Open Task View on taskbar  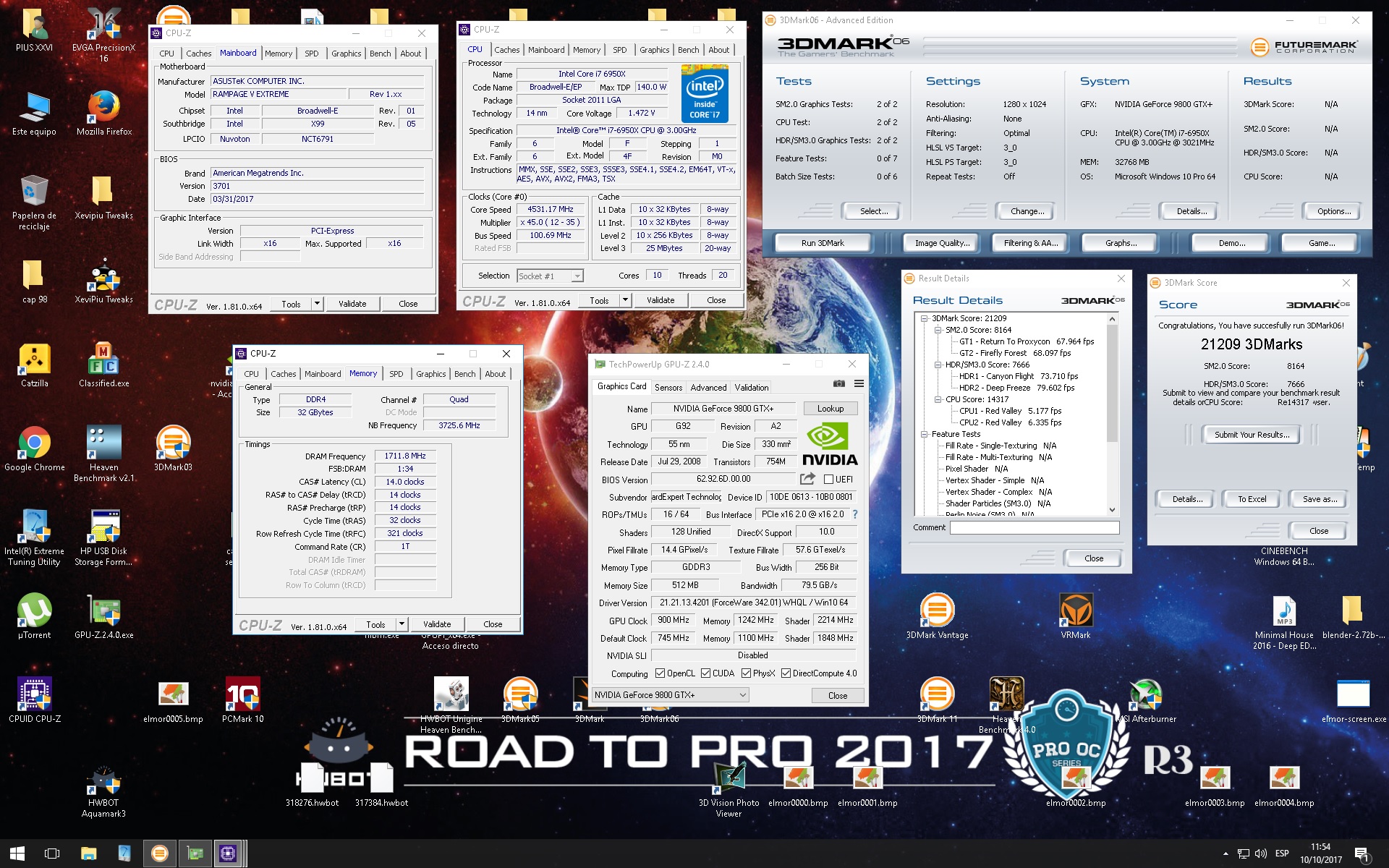click(x=52, y=854)
